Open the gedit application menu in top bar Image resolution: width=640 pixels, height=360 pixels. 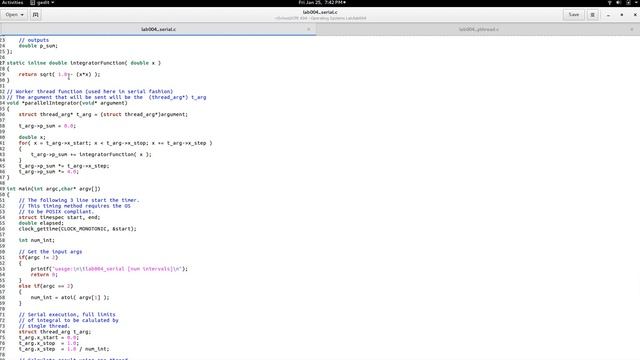(x=42, y=2)
